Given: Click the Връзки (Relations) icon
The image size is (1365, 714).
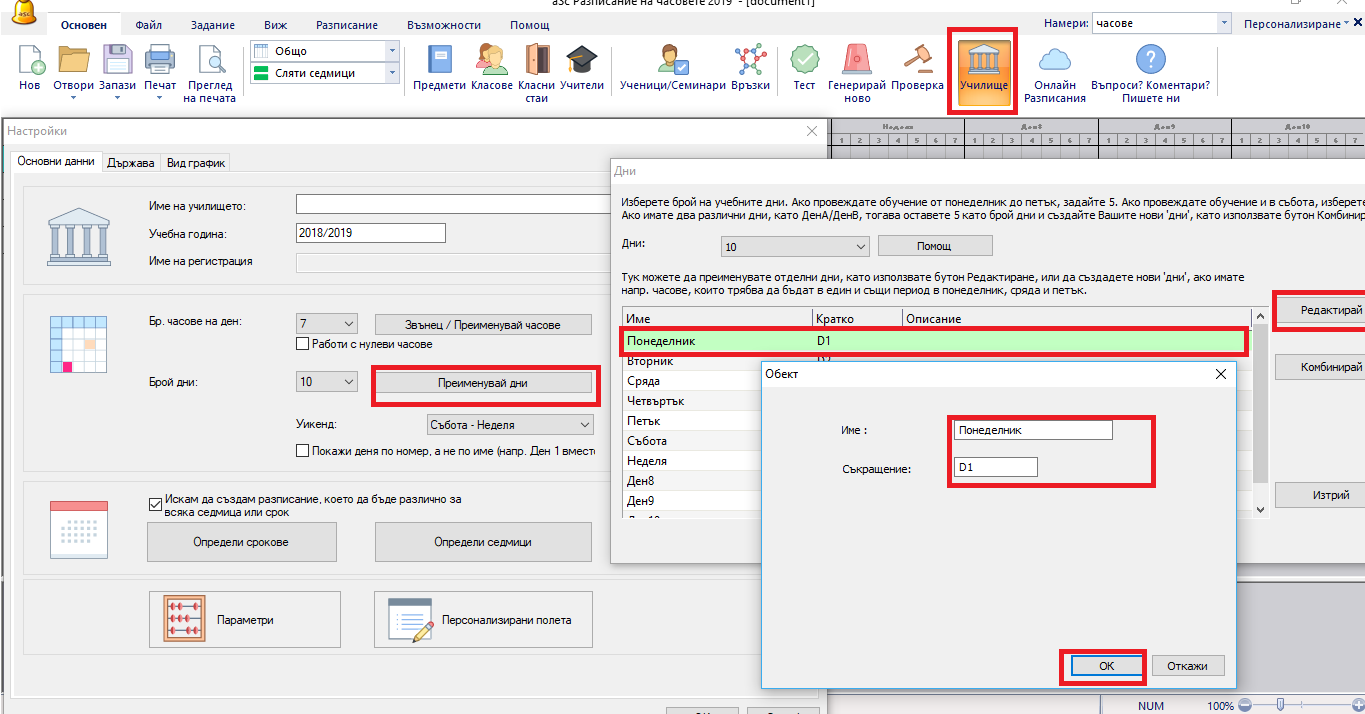Looking at the screenshot, I should pos(750,62).
